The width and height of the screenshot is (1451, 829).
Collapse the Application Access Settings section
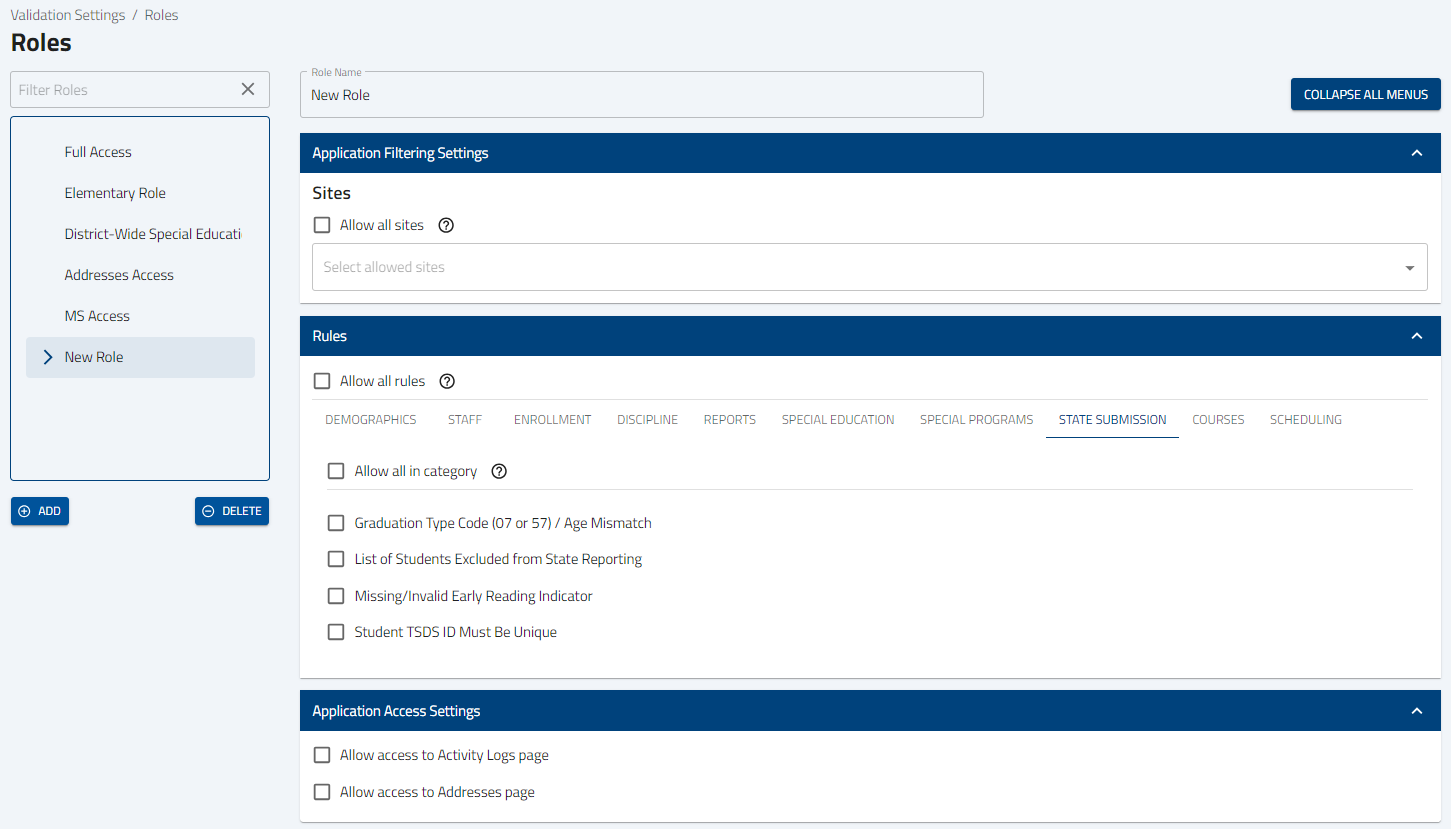pos(1416,711)
